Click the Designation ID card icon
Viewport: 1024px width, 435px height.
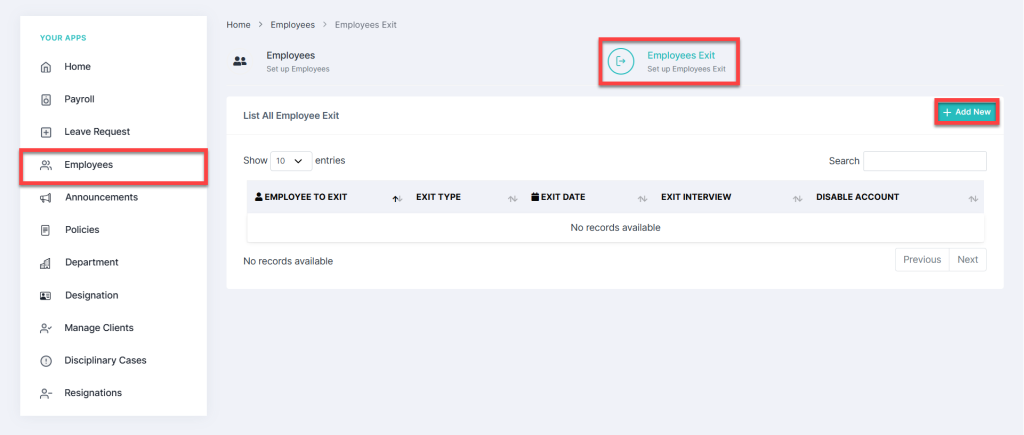click(45, 296)
